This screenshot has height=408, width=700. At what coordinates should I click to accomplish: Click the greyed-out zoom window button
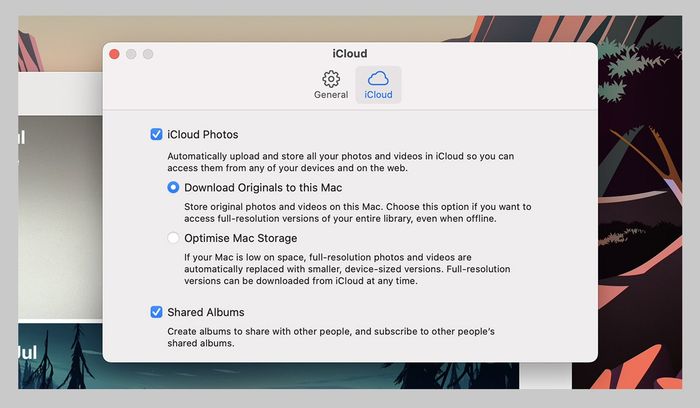[148, 53]
